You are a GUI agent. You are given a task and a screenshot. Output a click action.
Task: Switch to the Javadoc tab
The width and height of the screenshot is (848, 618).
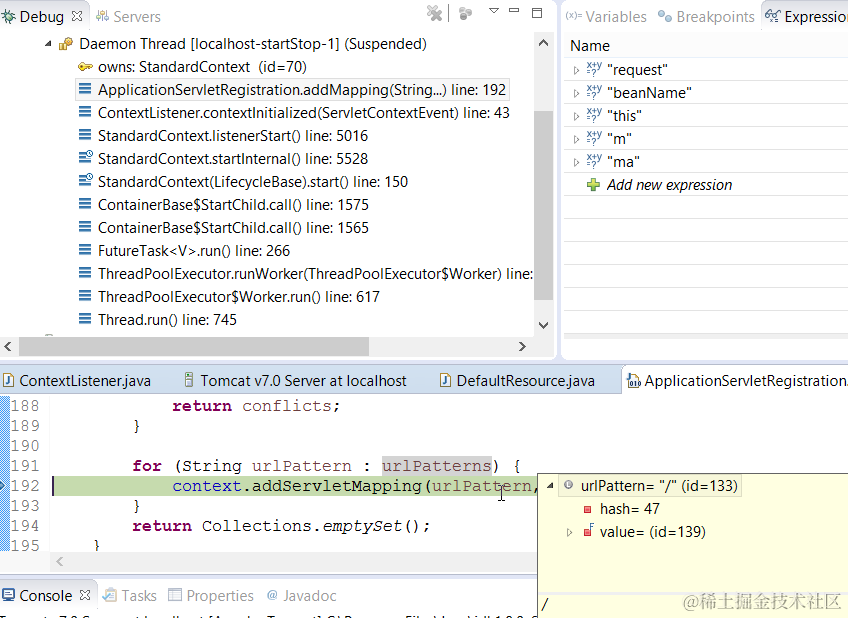(x=302, y=595)
